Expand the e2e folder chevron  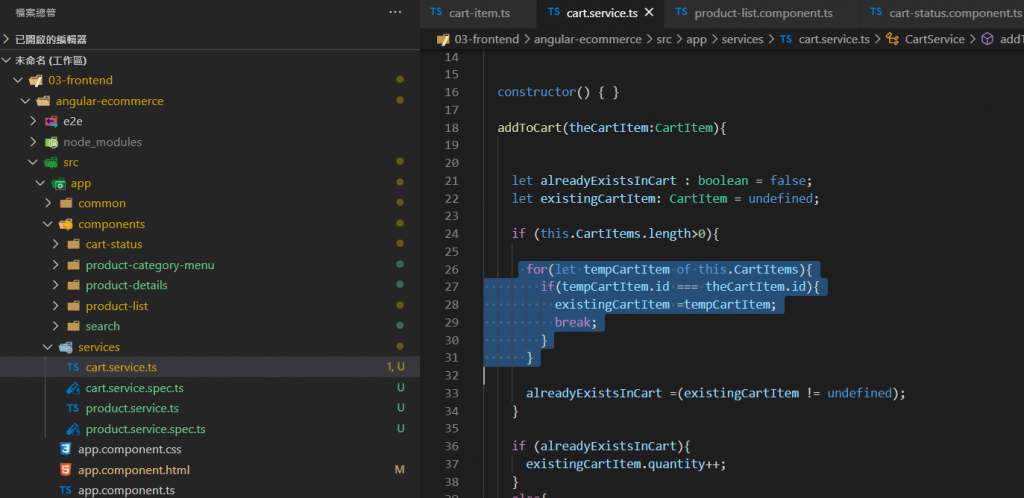point(33,121)
